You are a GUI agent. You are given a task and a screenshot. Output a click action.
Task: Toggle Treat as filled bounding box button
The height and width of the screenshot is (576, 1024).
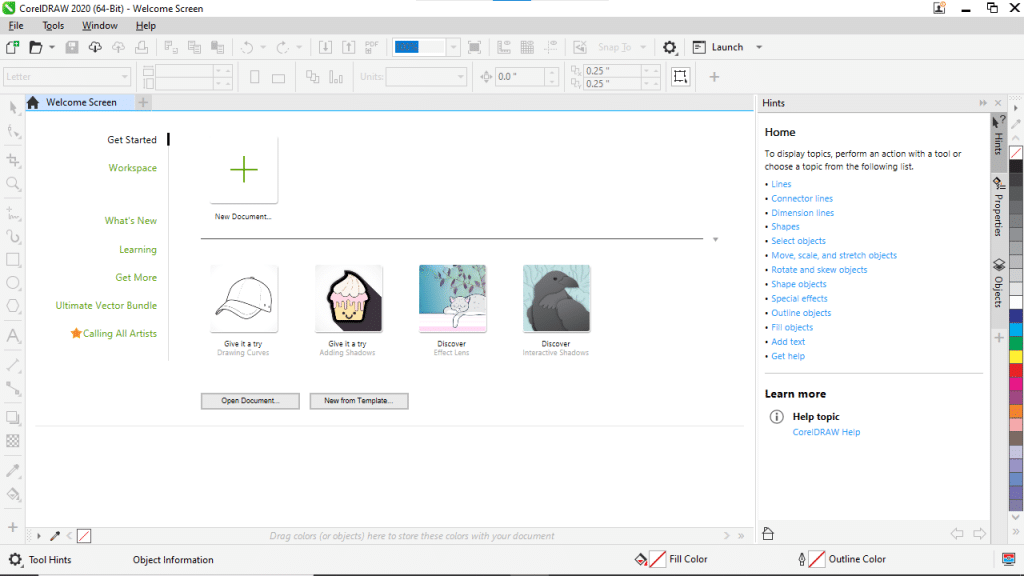[x=680, y=76]
